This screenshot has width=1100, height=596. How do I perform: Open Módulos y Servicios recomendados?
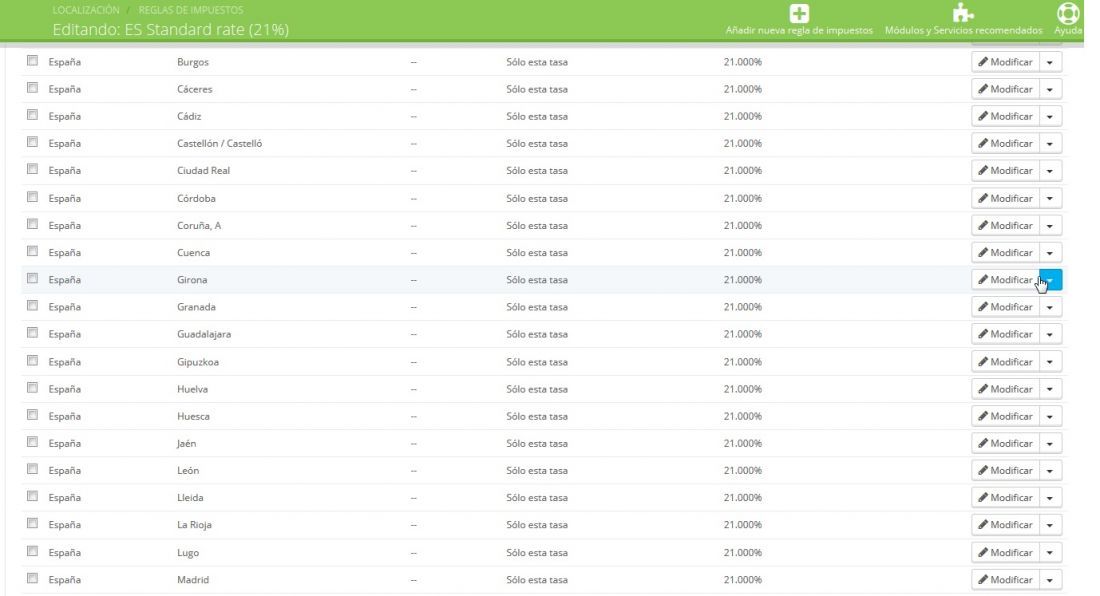(963, 20)
